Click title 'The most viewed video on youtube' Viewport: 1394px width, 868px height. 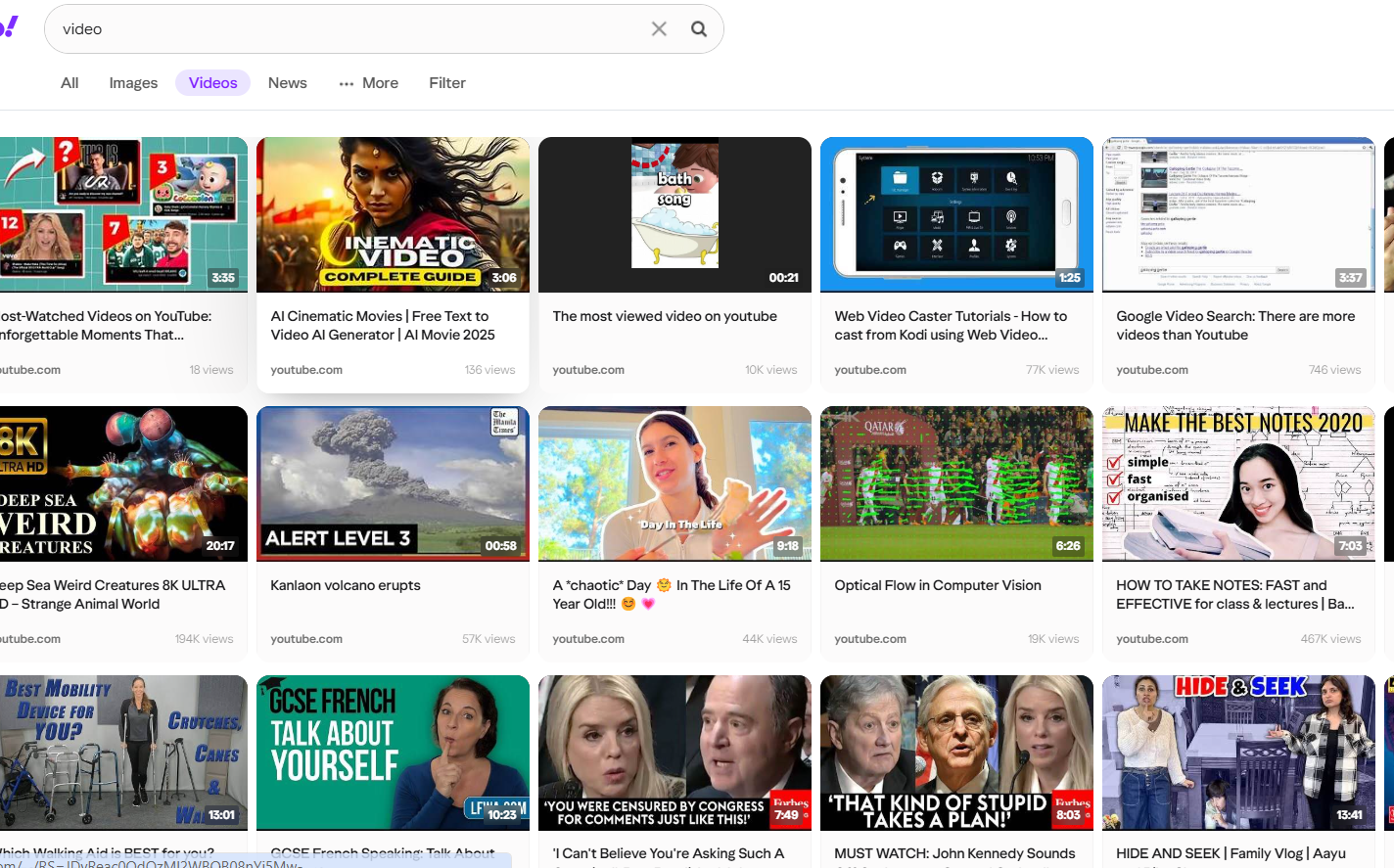[x=665, y=316]
